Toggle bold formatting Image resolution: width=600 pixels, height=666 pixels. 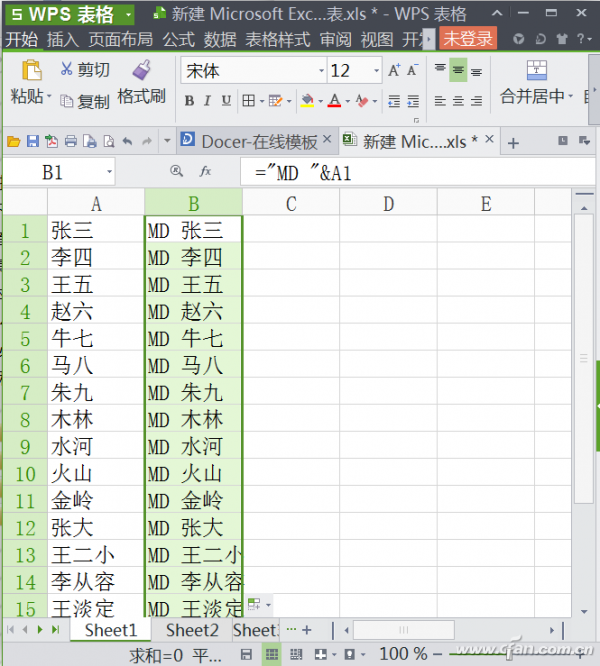click(x=189, y=101)
